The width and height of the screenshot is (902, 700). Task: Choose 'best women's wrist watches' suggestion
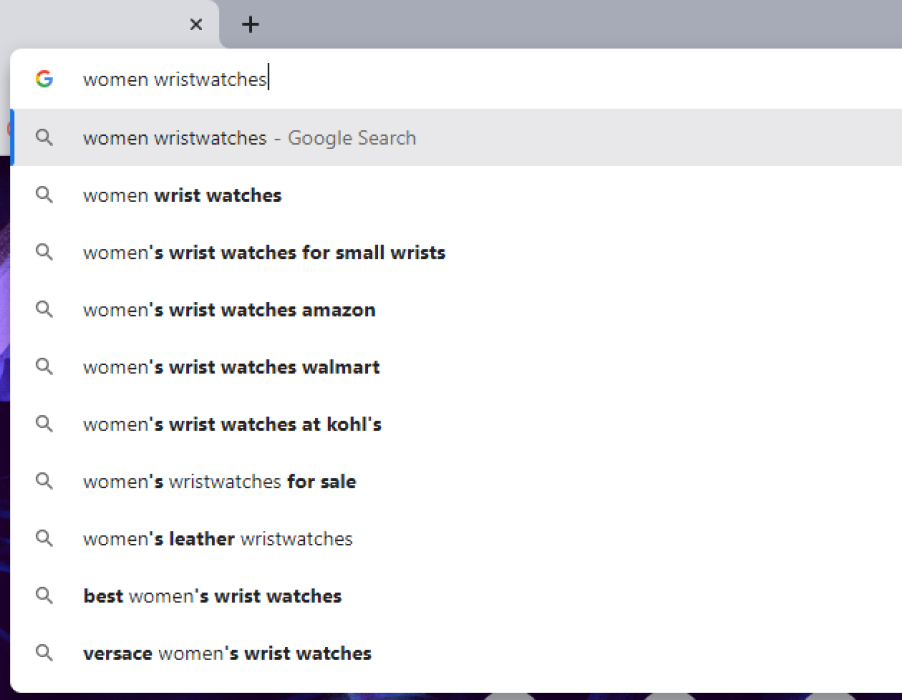pyautogui.click(x=456, y=596)
